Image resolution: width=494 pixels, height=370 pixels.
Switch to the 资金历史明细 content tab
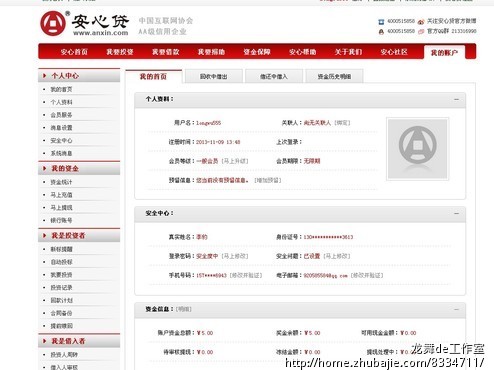(x=334, y=77)
